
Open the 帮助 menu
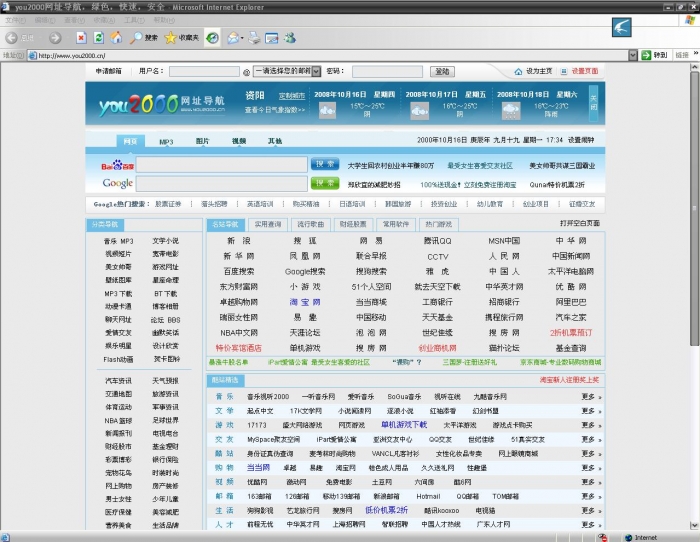164,20
